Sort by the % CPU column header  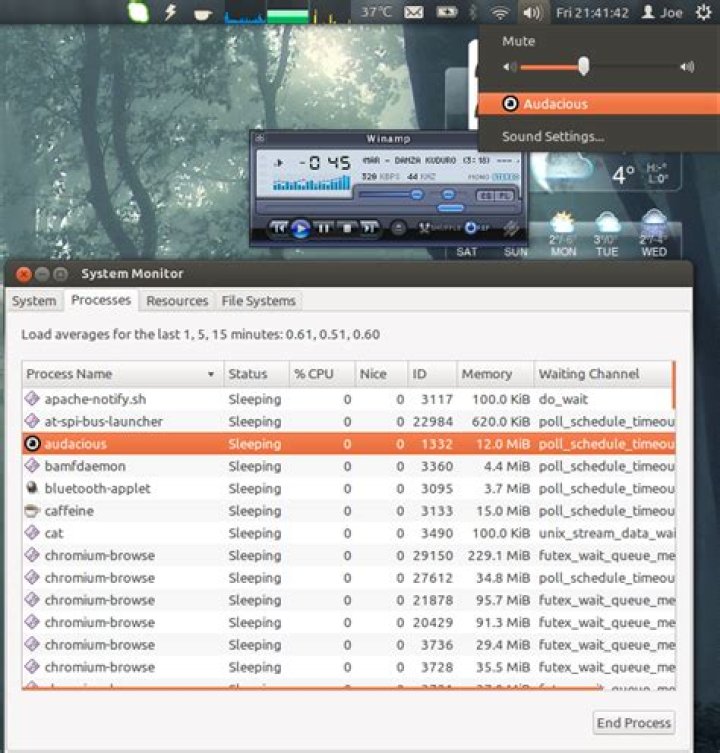pyautogui.click(x=322, y=374)
